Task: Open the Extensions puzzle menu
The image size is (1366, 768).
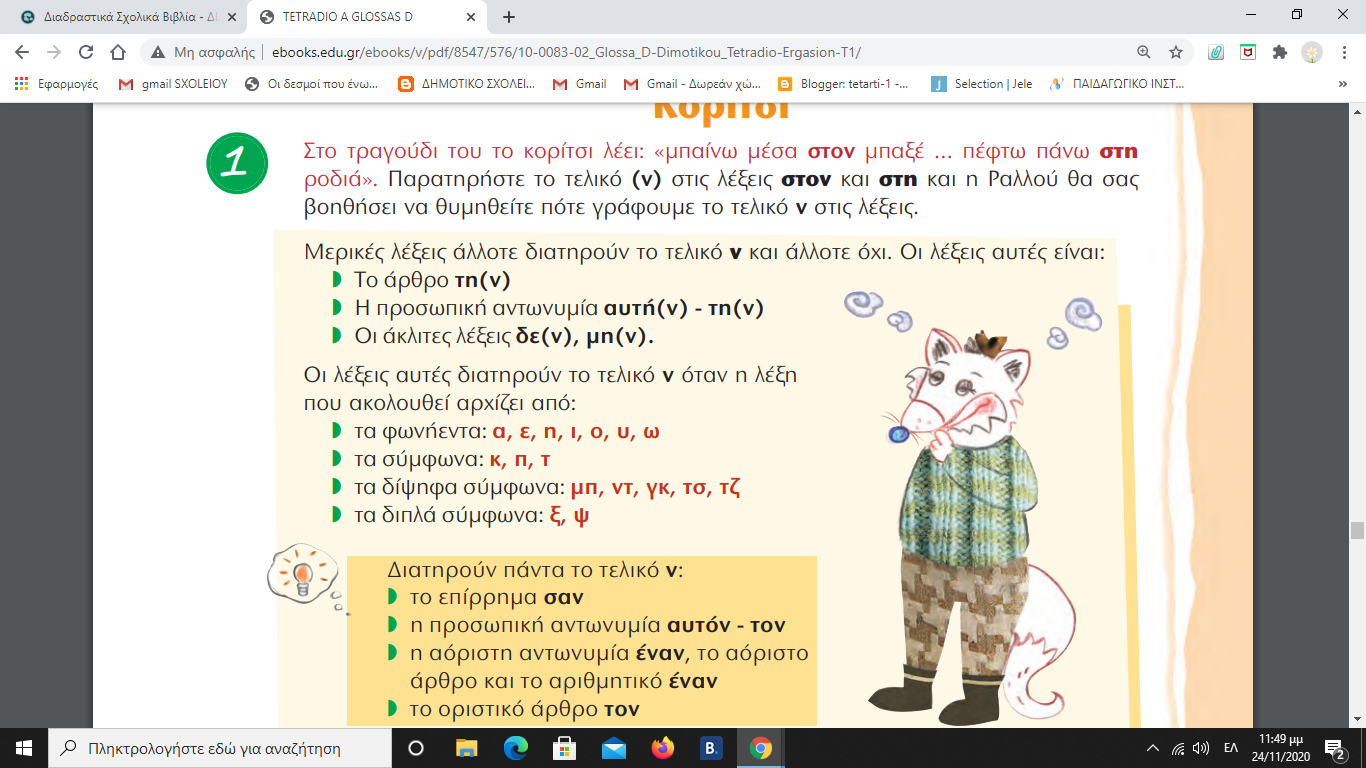Action: pos(1279,52)
